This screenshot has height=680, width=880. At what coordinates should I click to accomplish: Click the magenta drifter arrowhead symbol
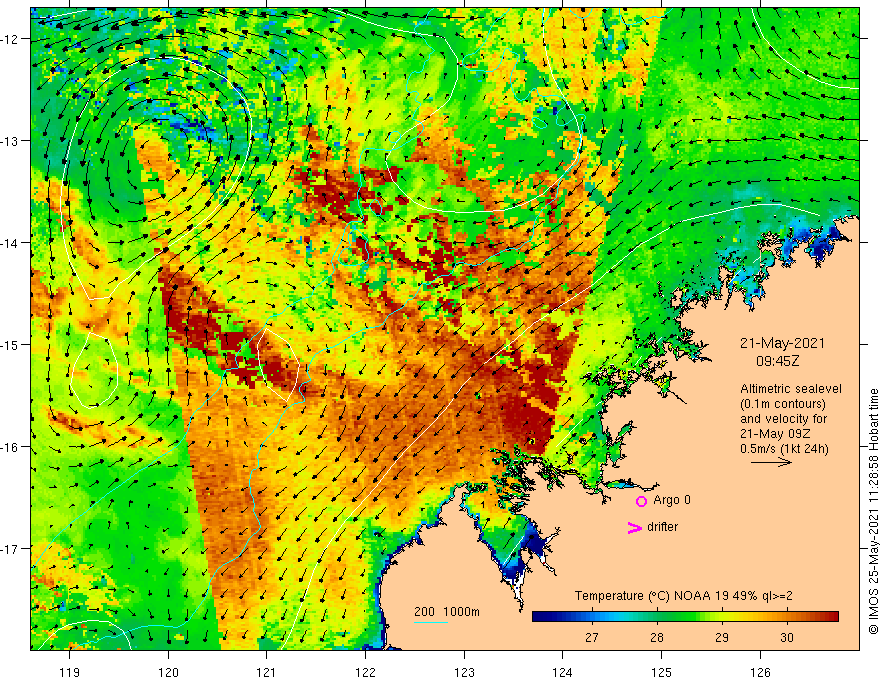tap(635, 527)
